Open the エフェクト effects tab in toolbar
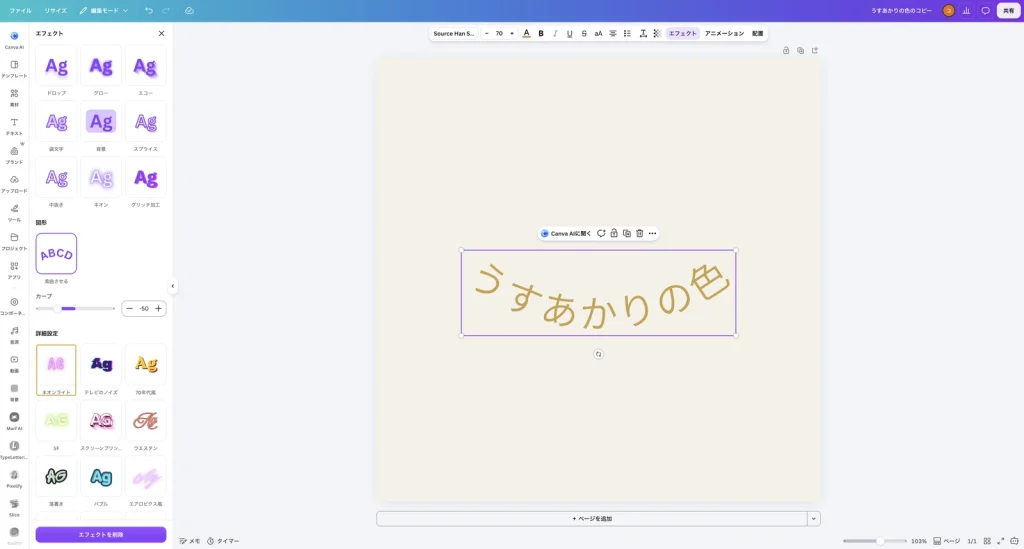This screenshot has width=1024, height=549. [x=682, y=33]
